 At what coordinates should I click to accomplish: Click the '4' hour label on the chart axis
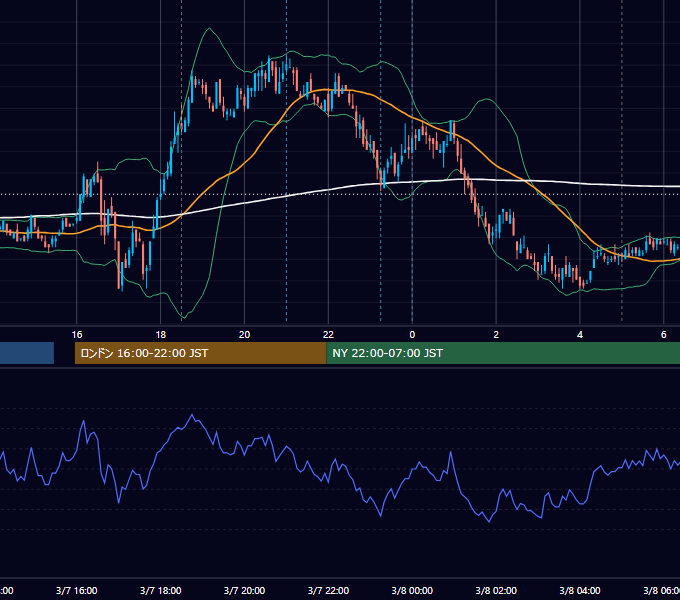580,335
